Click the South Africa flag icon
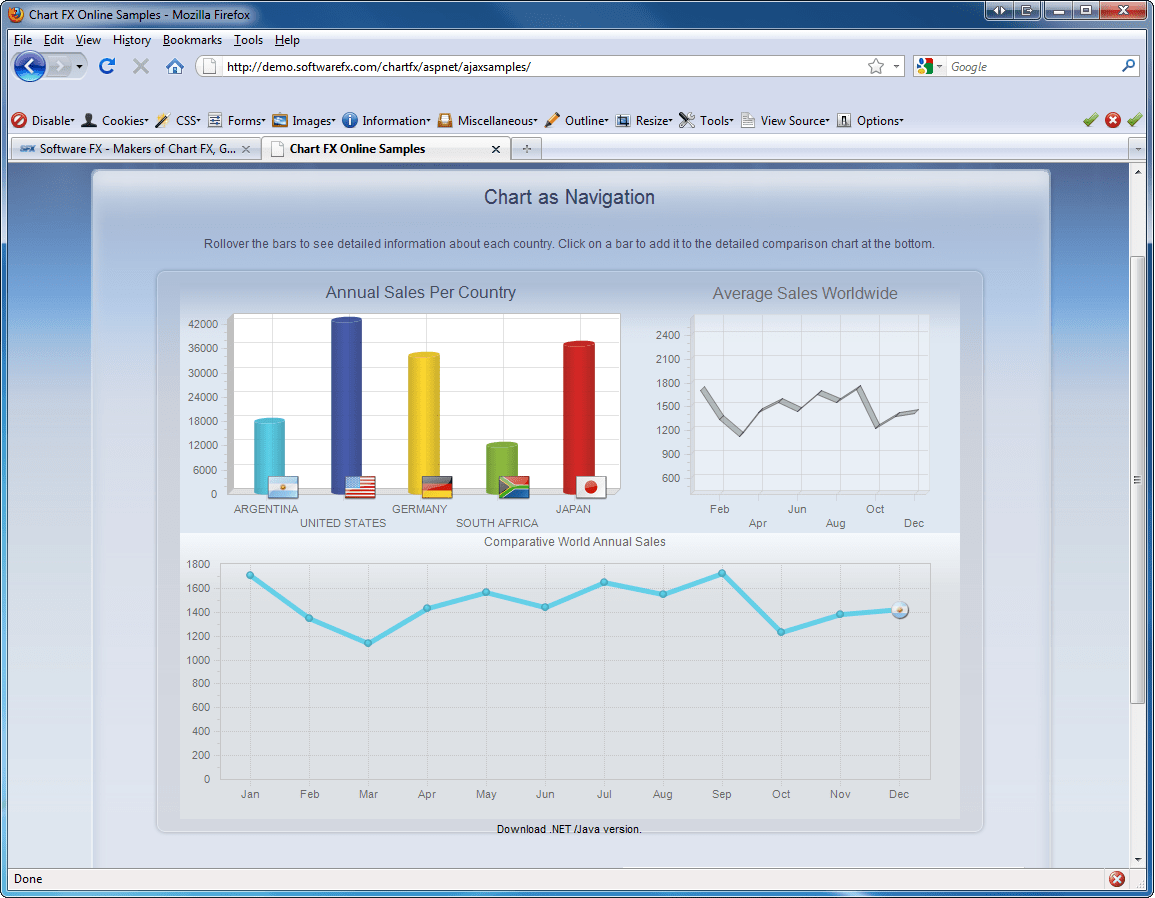 coord(514,487)
